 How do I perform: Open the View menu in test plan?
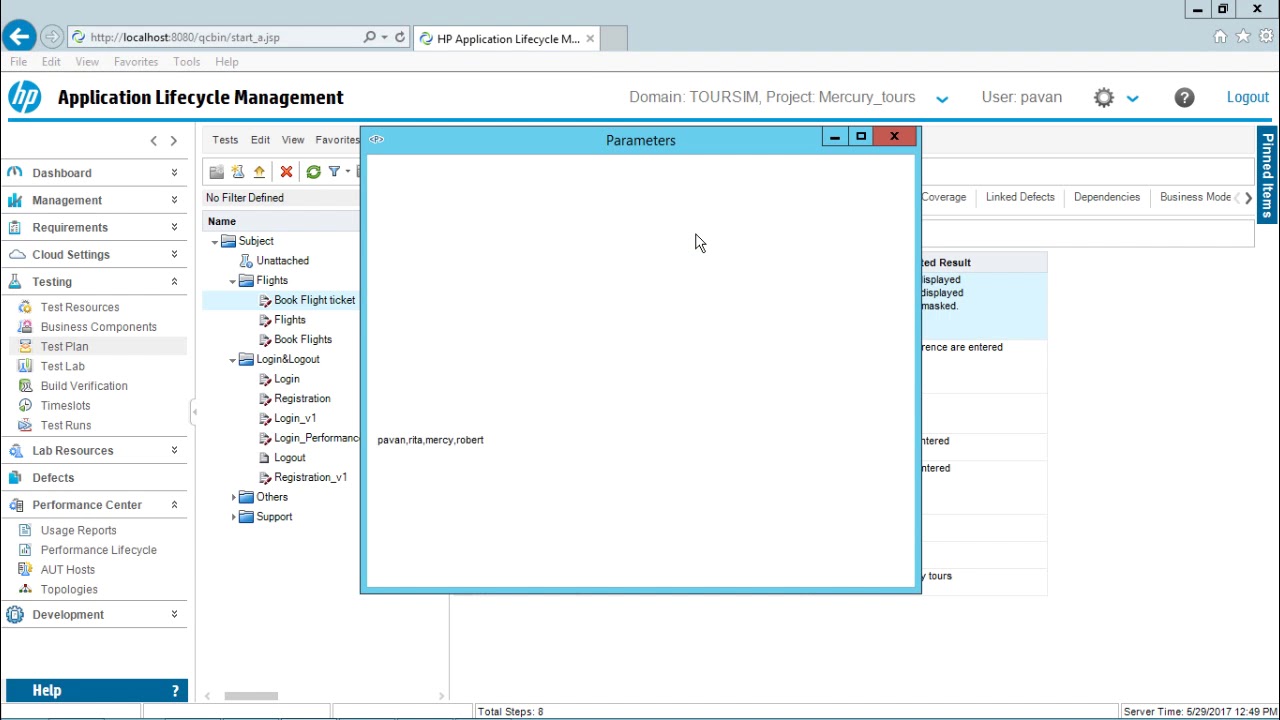click(x=292, y=140)
